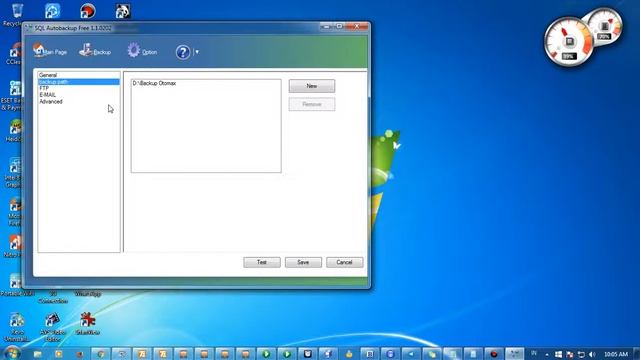Open the AVS Video Editor desktop shortcut
Image resolution: width=640 pixels, height=360 pixels.
coord(52,327)
